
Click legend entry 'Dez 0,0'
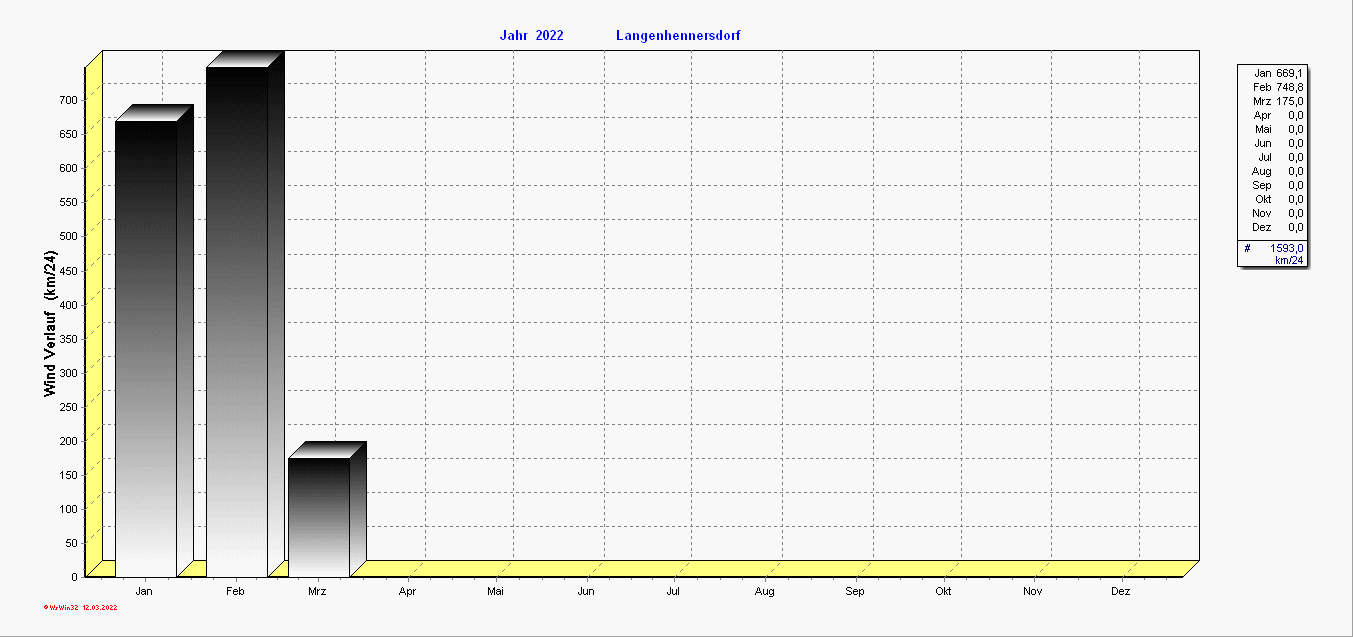1277,227
